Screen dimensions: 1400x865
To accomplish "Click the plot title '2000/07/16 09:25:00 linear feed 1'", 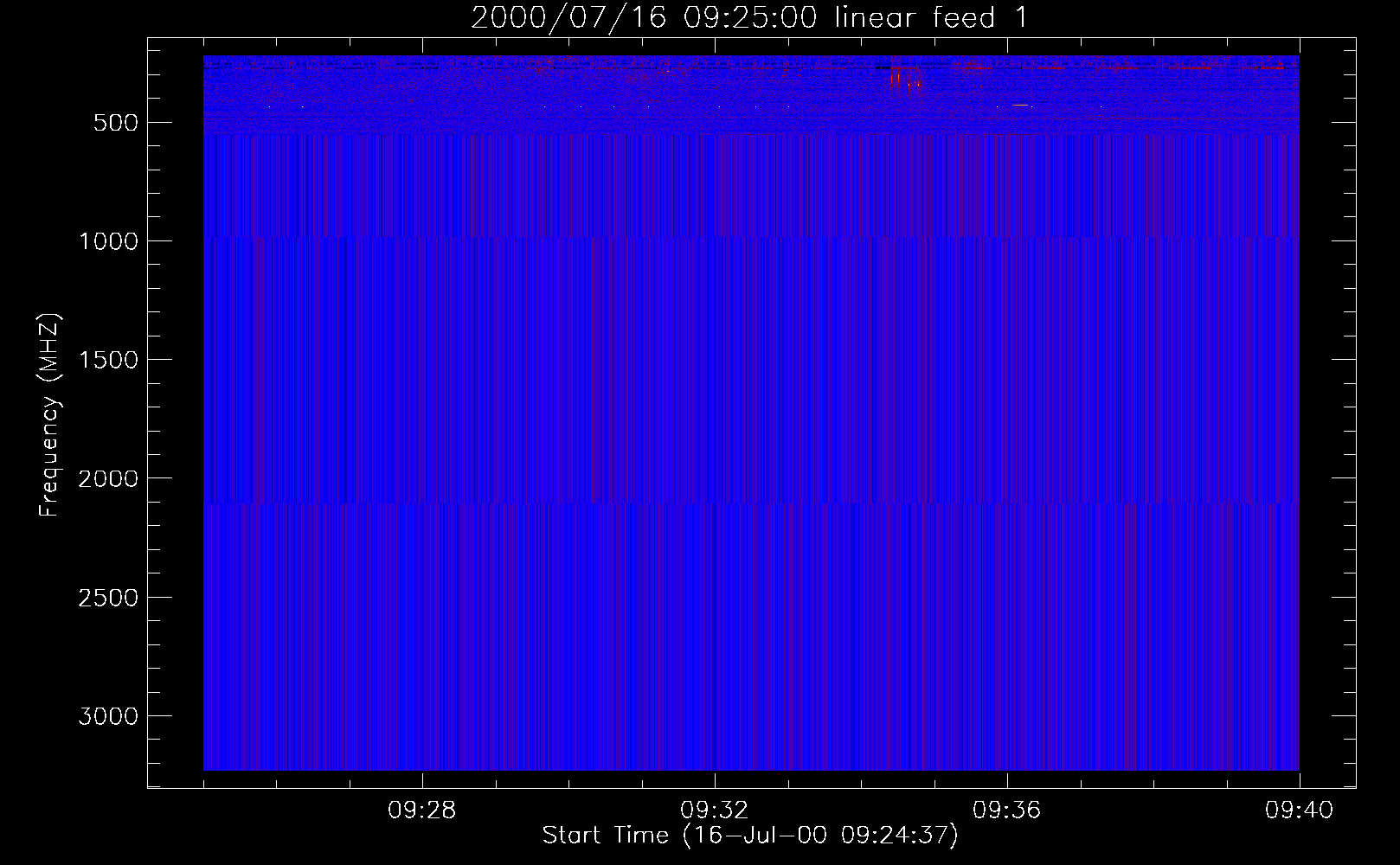I will [750, 17].
